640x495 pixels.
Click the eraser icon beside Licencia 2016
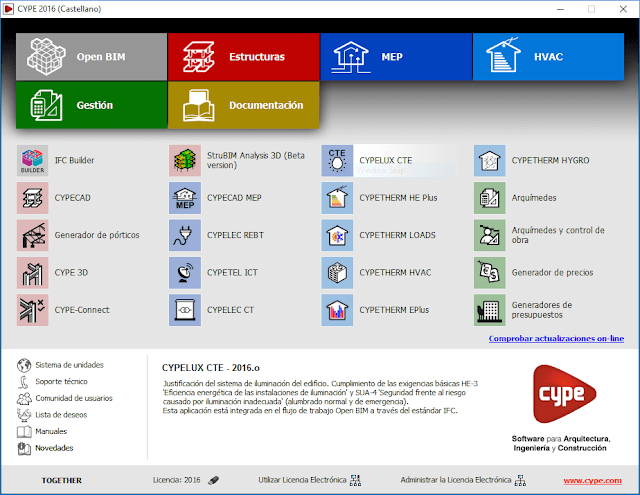tap(213, 480)
